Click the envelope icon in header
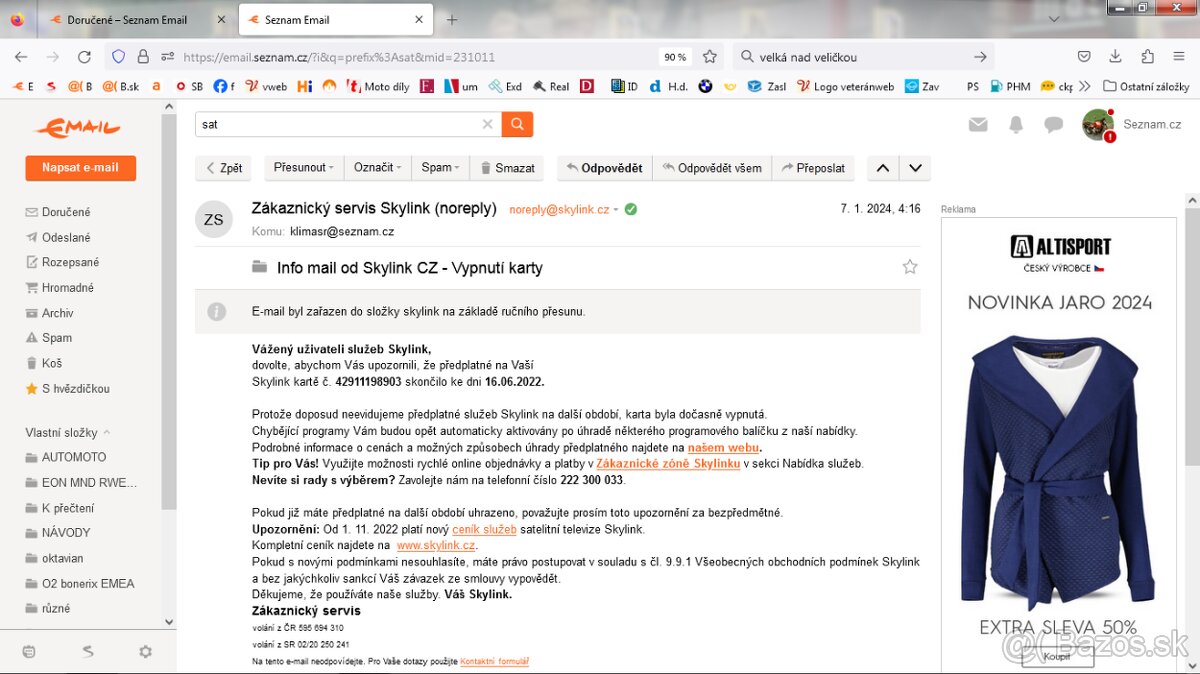 click(x=978, y=124)
